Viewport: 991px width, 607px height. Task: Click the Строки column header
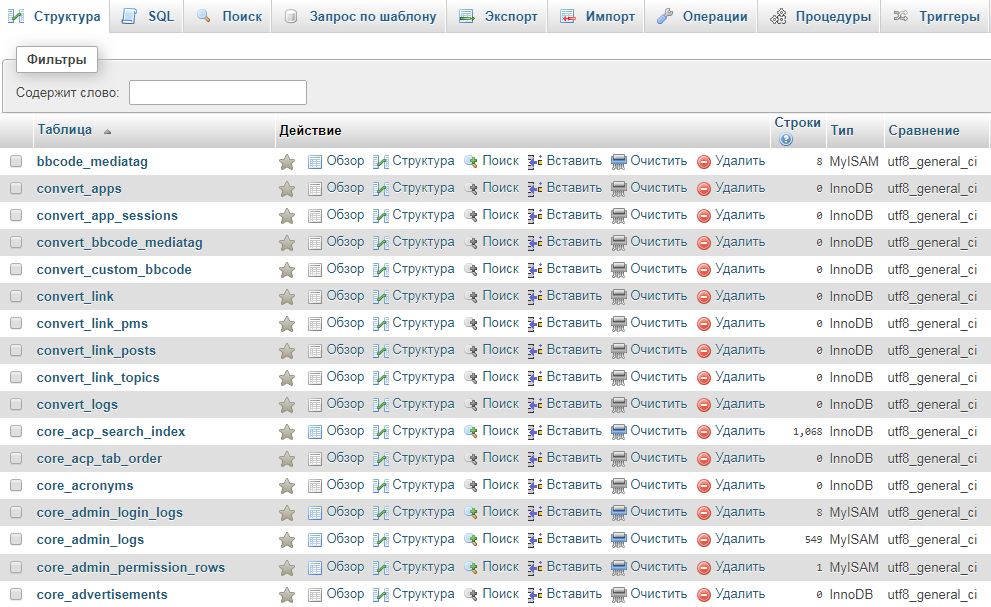click(797, 123)
